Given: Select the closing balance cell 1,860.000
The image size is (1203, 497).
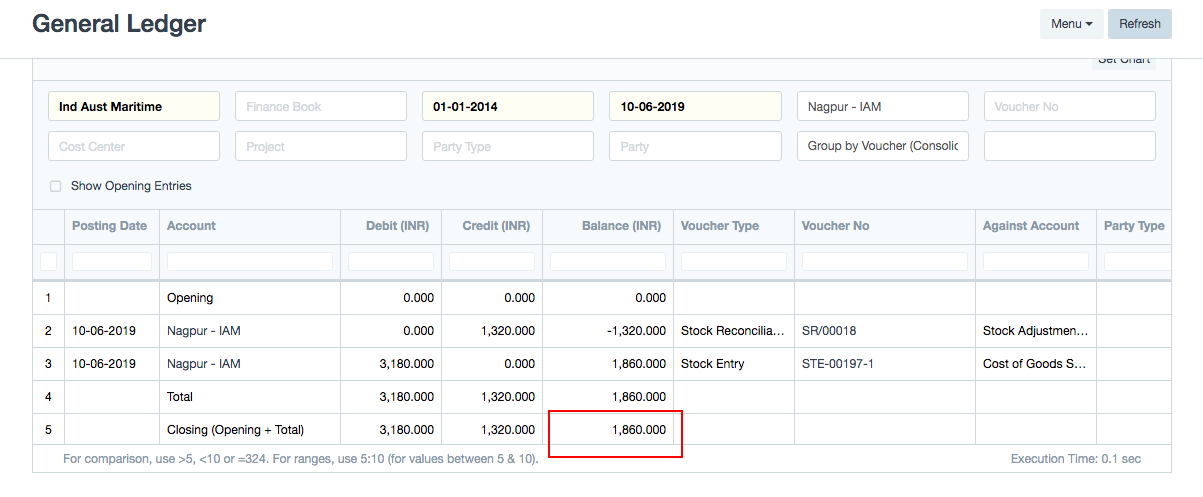Looking at the screenshot, I should point(615,431).
